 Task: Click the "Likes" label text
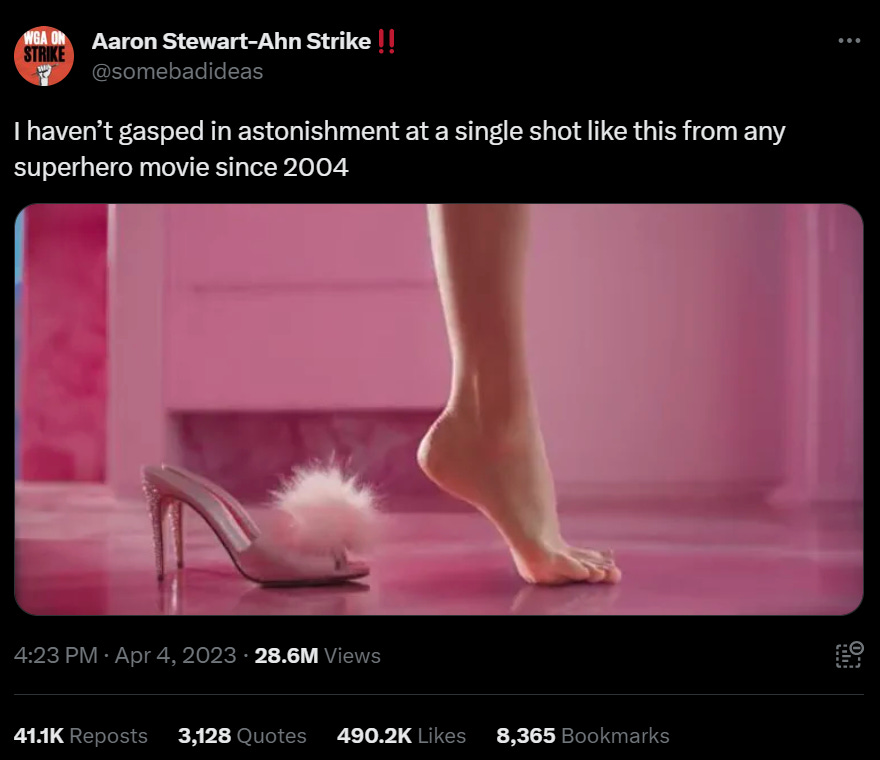[x=442, y=735]
